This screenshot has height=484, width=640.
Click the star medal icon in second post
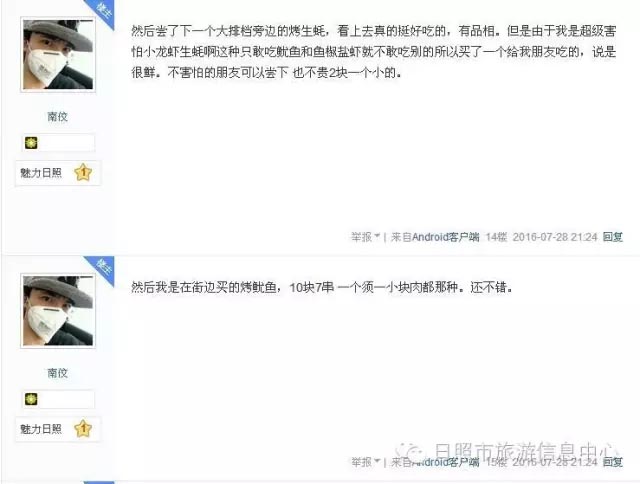coord(83,428)
